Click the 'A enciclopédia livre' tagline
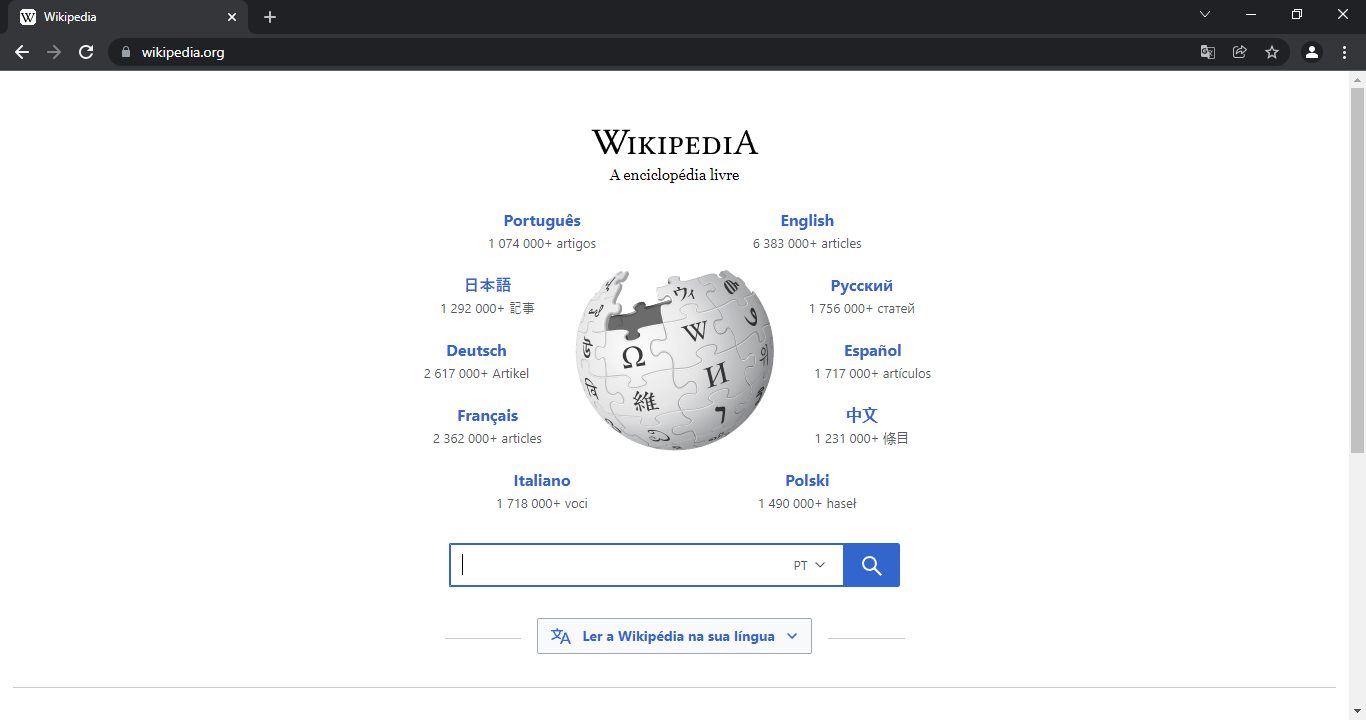Viewport: 1366px width, 720px height. point(675,176)
